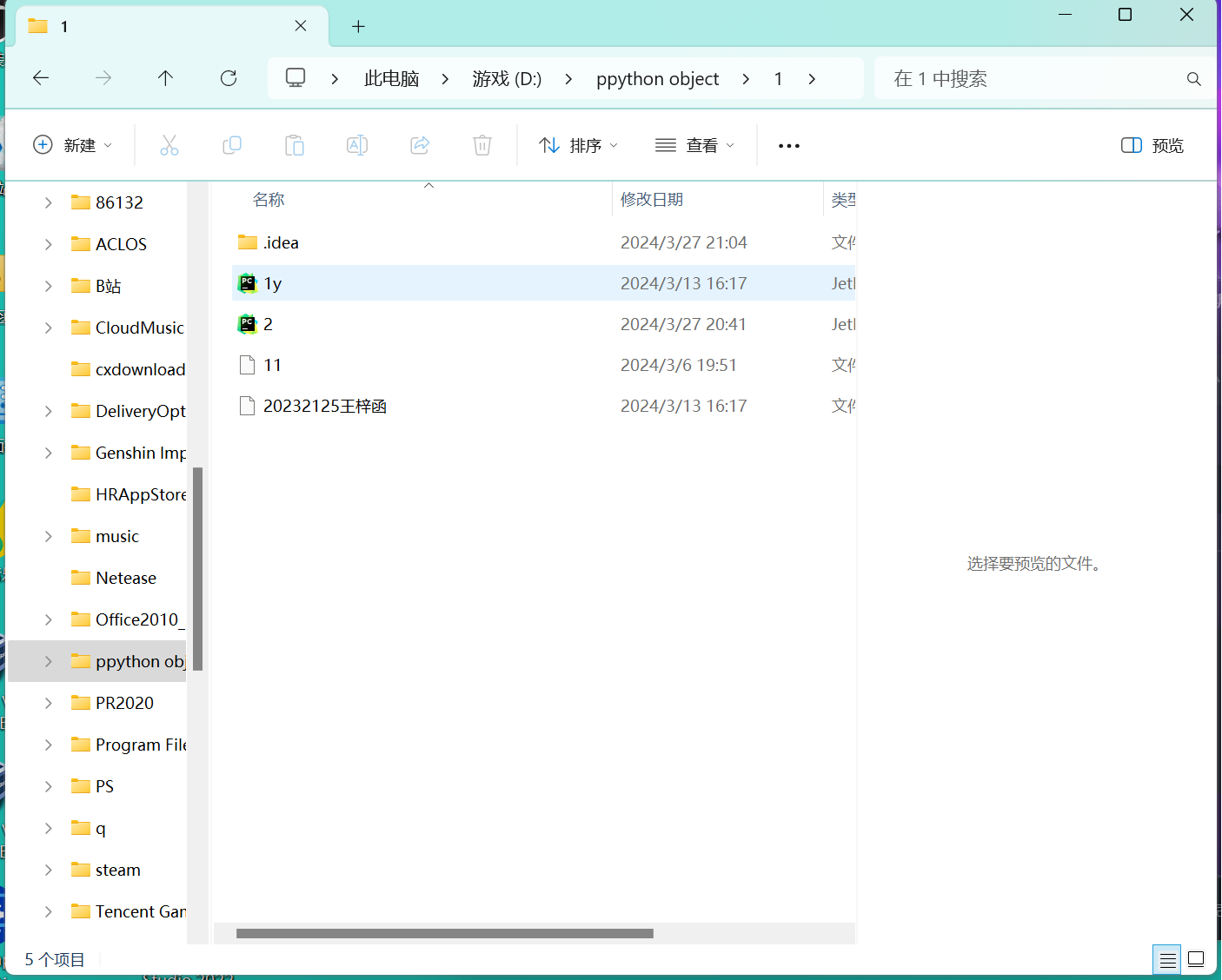
Task: Open a new tab with plus button
Action: point(358,26)
